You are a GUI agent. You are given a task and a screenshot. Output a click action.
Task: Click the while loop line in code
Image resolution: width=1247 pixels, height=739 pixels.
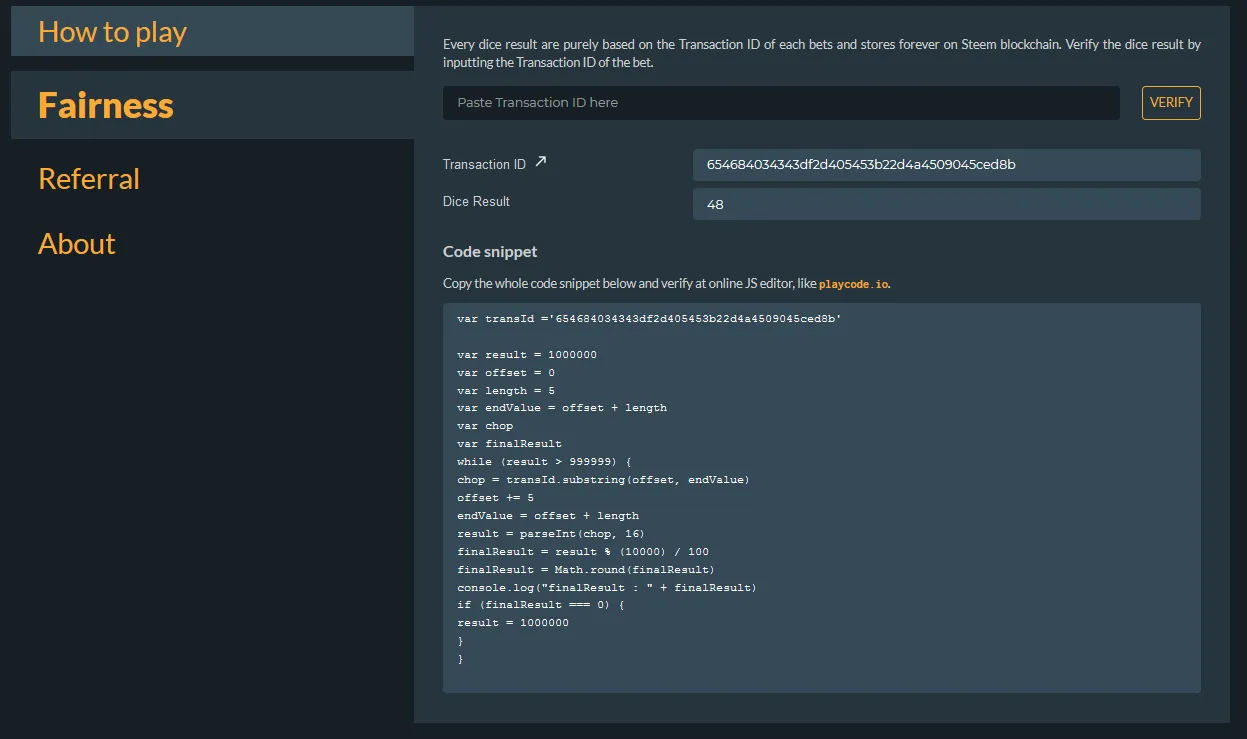[x=544, y=462]
